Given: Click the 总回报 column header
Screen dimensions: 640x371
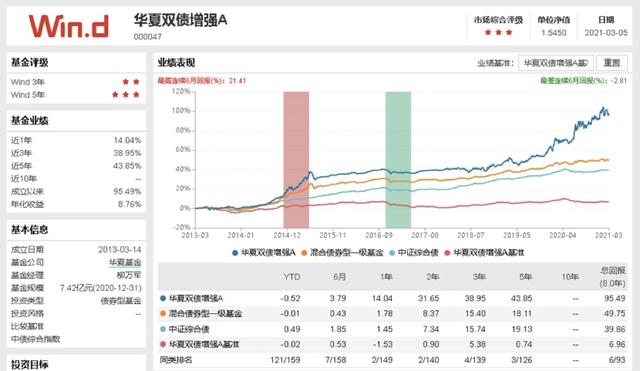Looking at the screenshot, I should click(x=613, y=277).
